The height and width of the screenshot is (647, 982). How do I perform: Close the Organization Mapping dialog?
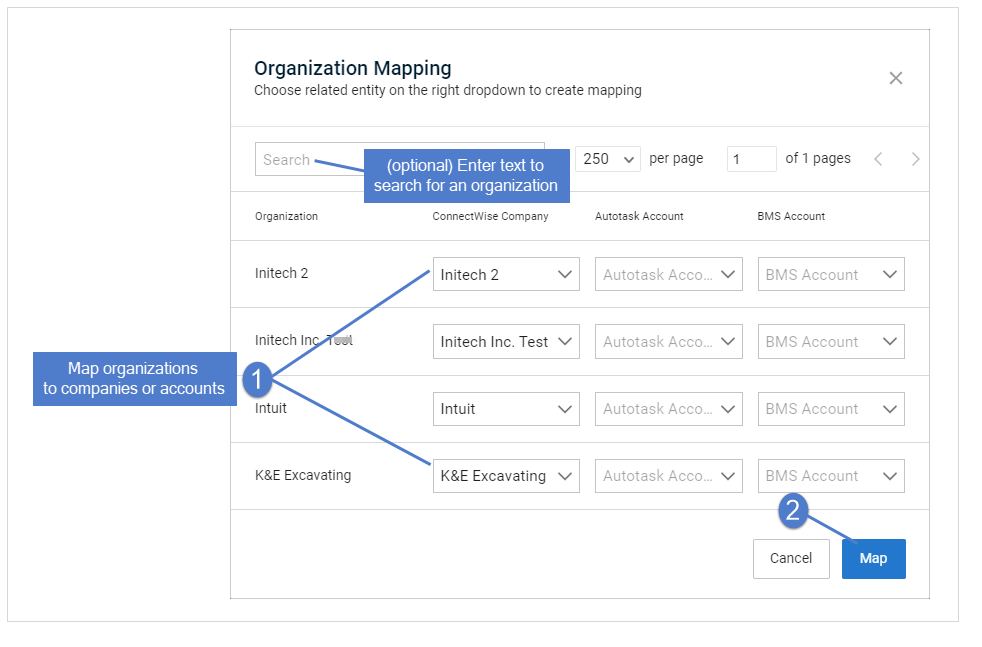(896, 78)
